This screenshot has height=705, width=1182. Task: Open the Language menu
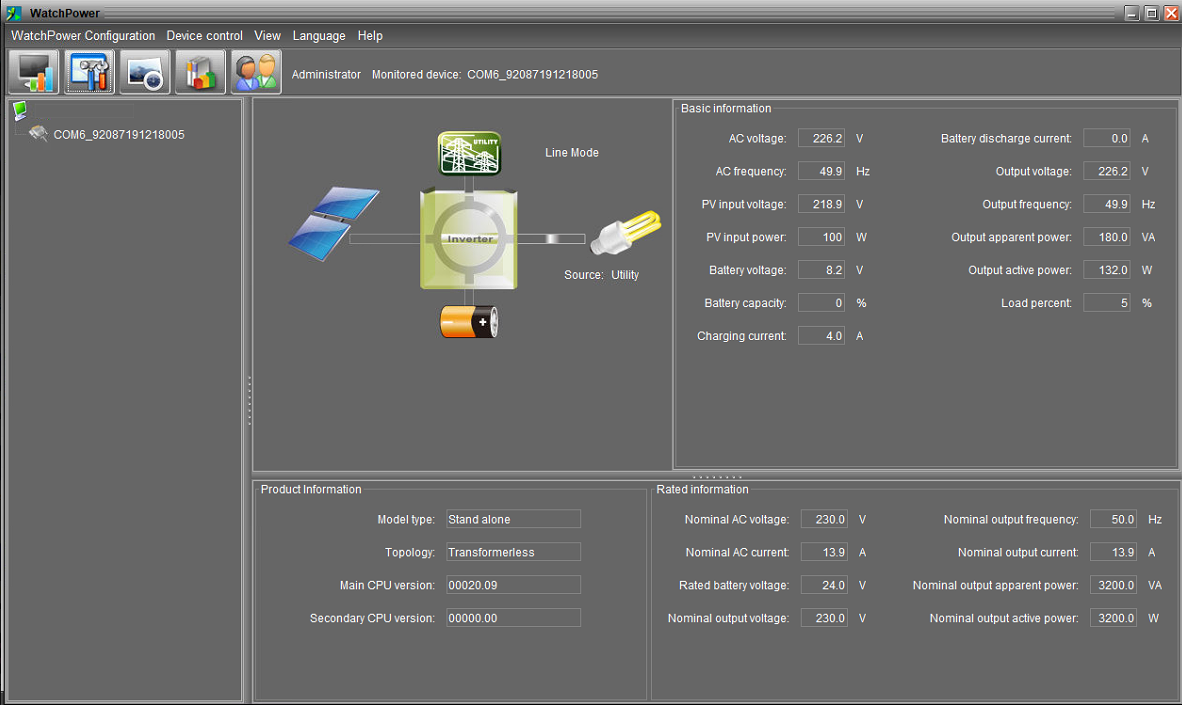[x=319, y=35]
